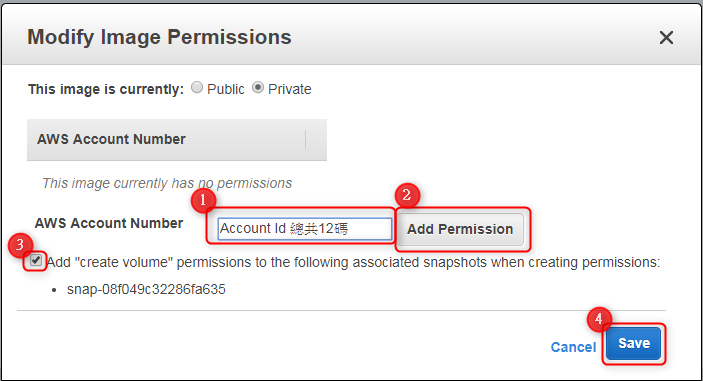Click the Private option label text
The height and width of the screenshot is (381, 703).
click(290, 89)
